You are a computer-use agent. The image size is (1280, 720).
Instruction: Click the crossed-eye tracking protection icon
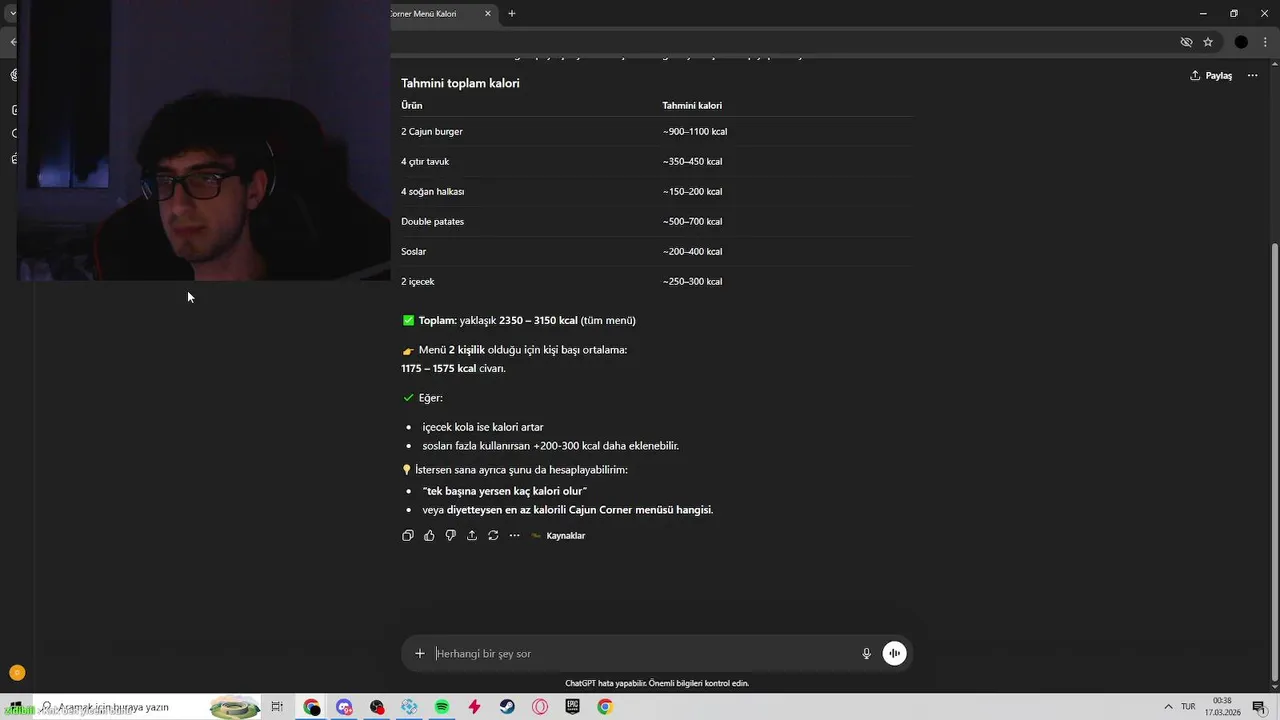1186,42
